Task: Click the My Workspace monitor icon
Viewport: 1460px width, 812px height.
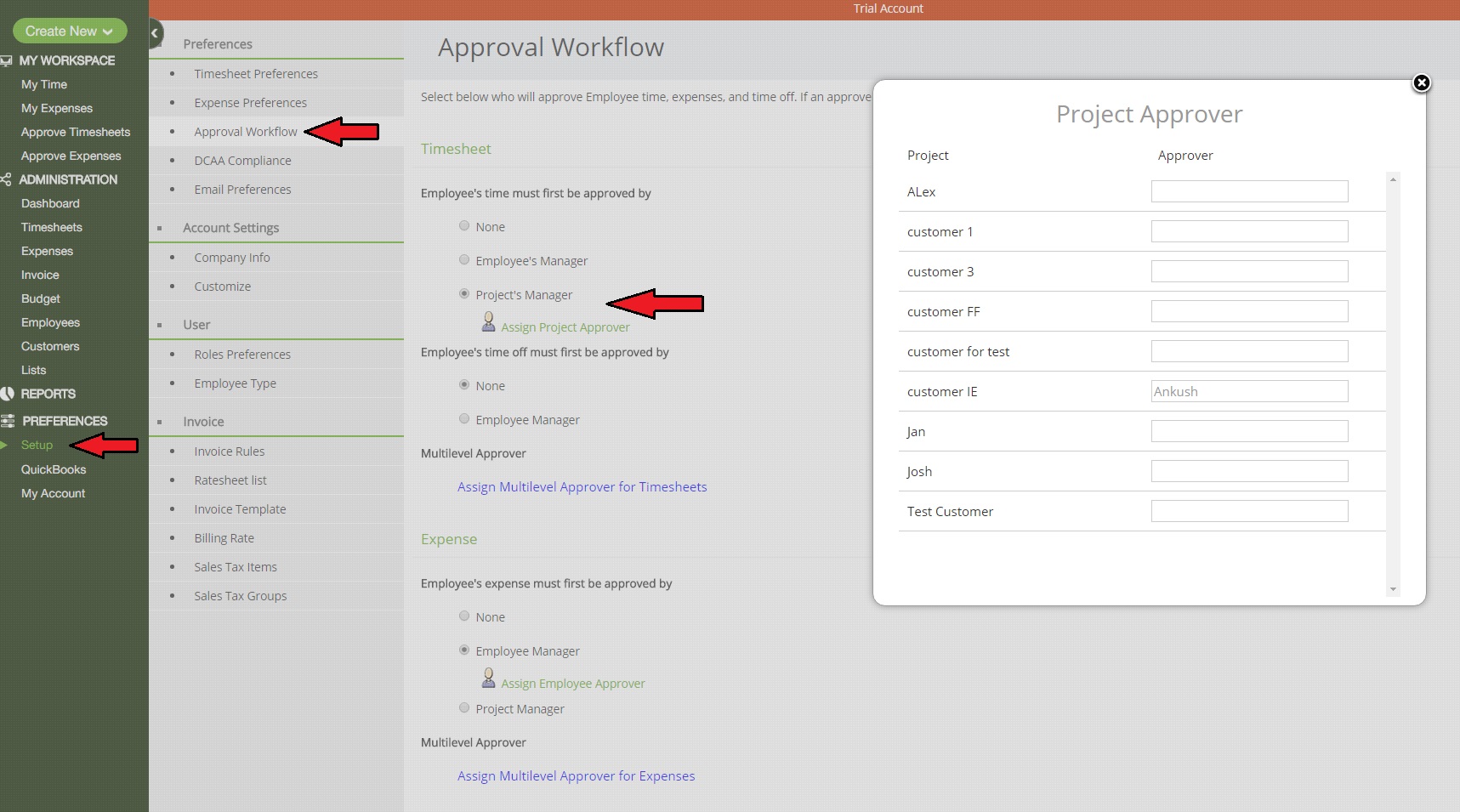Action: [x=7, y=60]
